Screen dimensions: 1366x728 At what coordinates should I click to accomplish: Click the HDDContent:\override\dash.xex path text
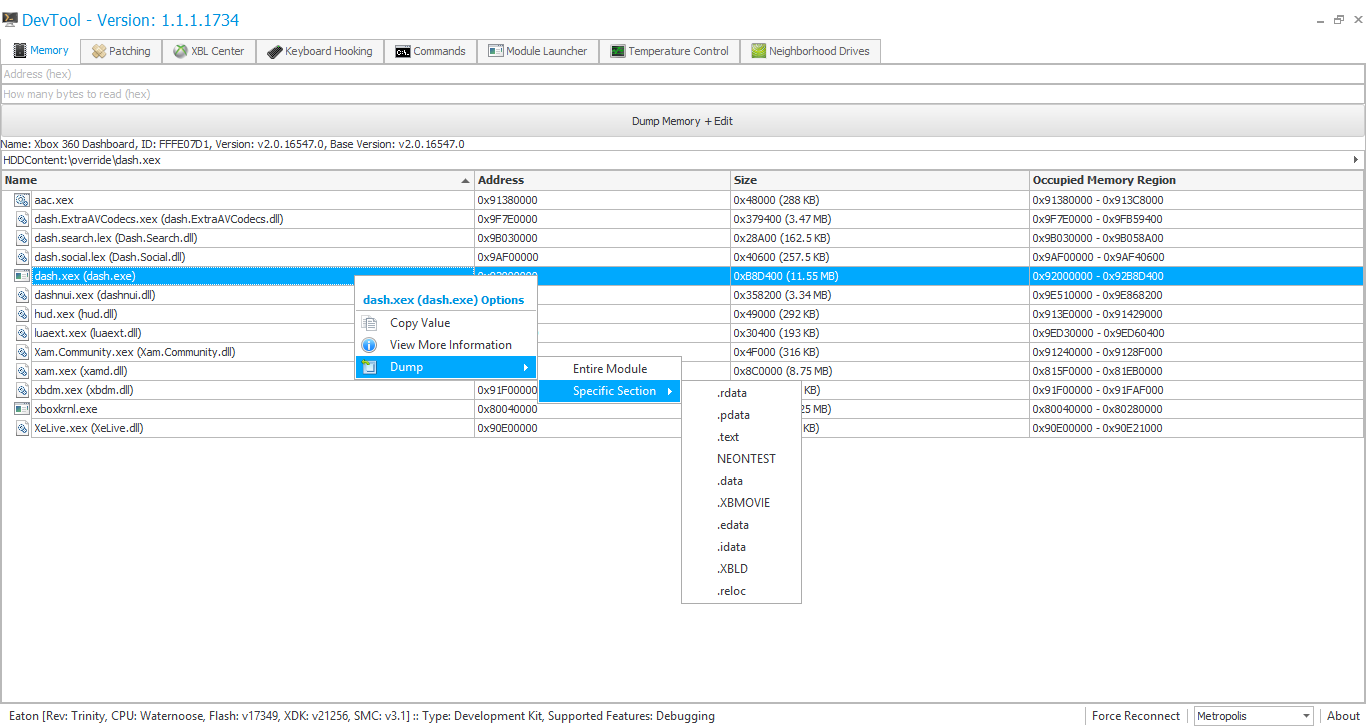point(82,160)
